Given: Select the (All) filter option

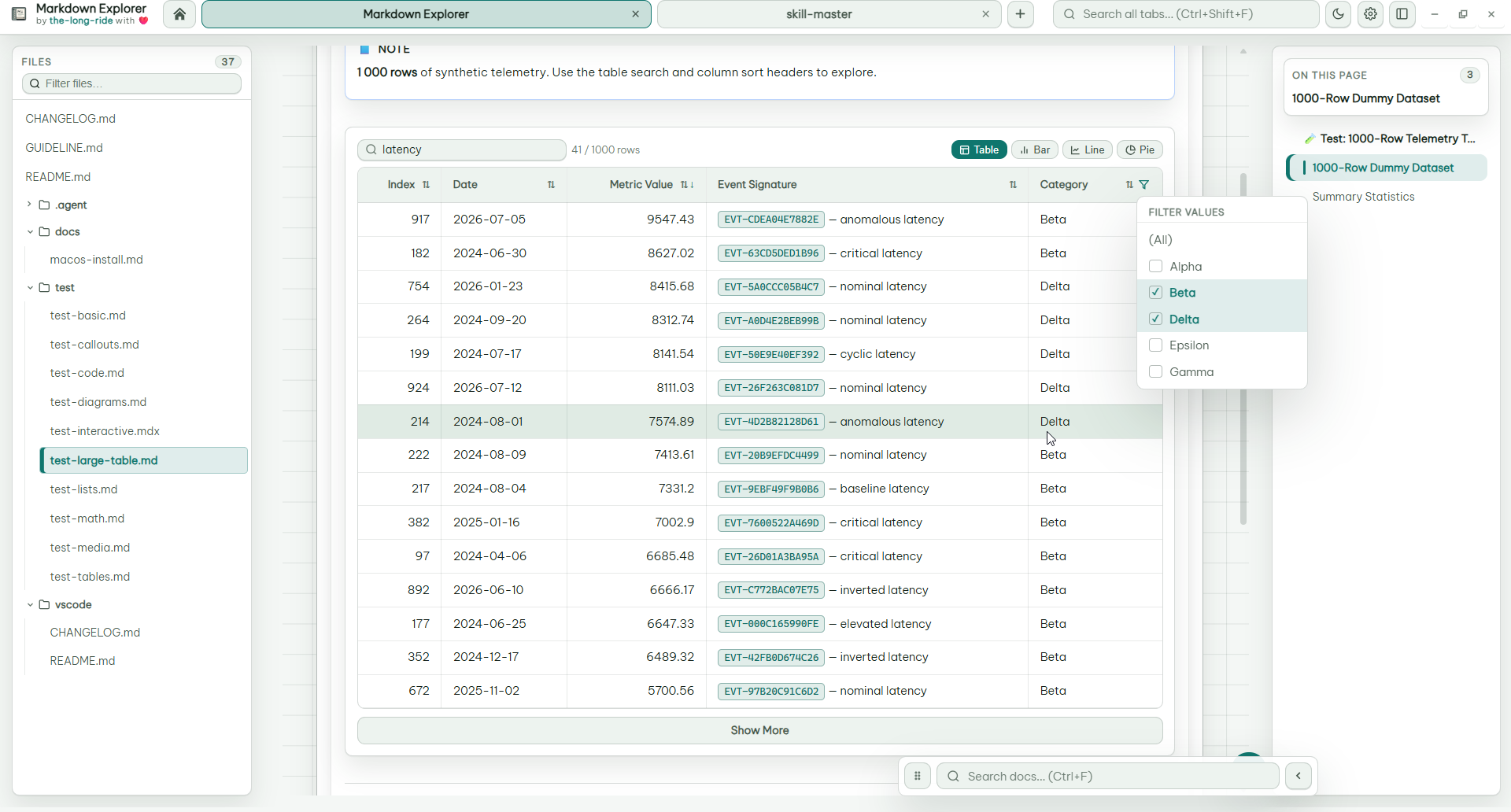Looking at the screenshot, I should point(1222,240).
